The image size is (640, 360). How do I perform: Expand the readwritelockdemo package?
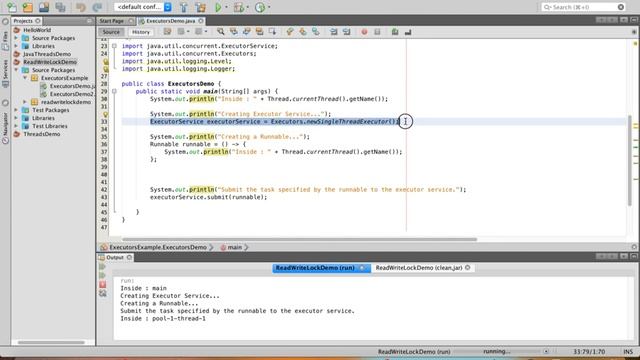25,102
